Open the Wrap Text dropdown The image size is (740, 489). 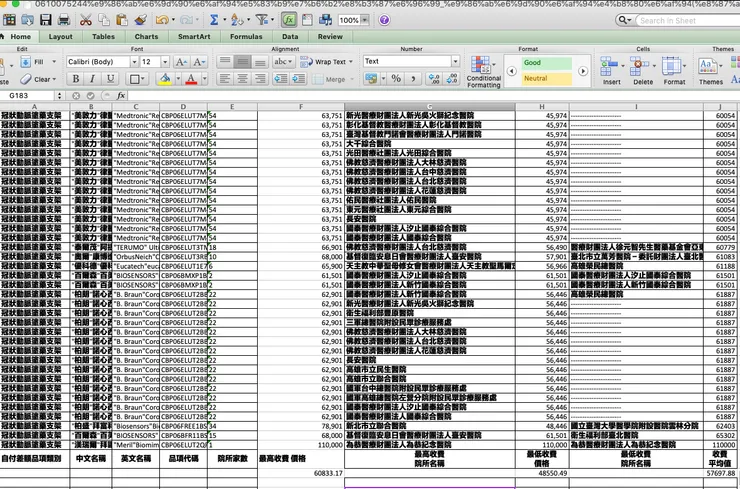click(351, 62)
